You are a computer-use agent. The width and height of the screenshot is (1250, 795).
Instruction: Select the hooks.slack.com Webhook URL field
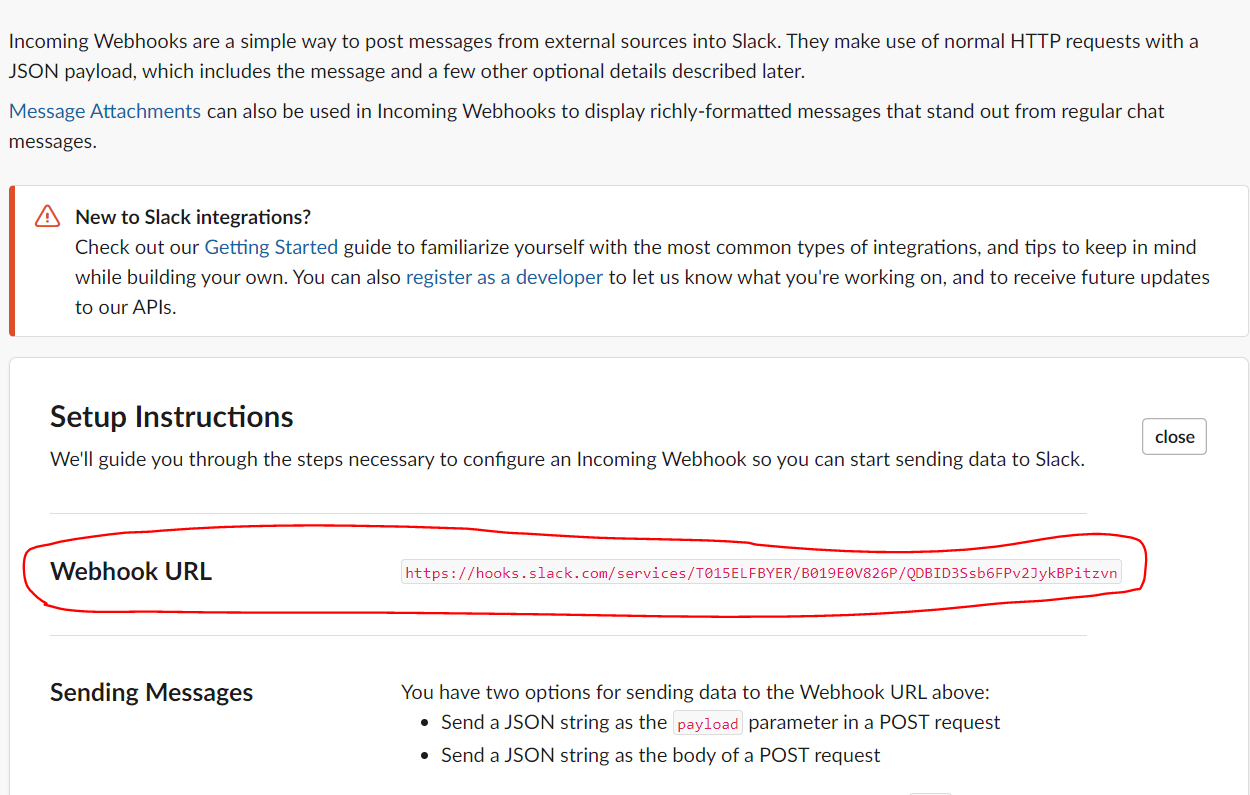coord(761,573)
